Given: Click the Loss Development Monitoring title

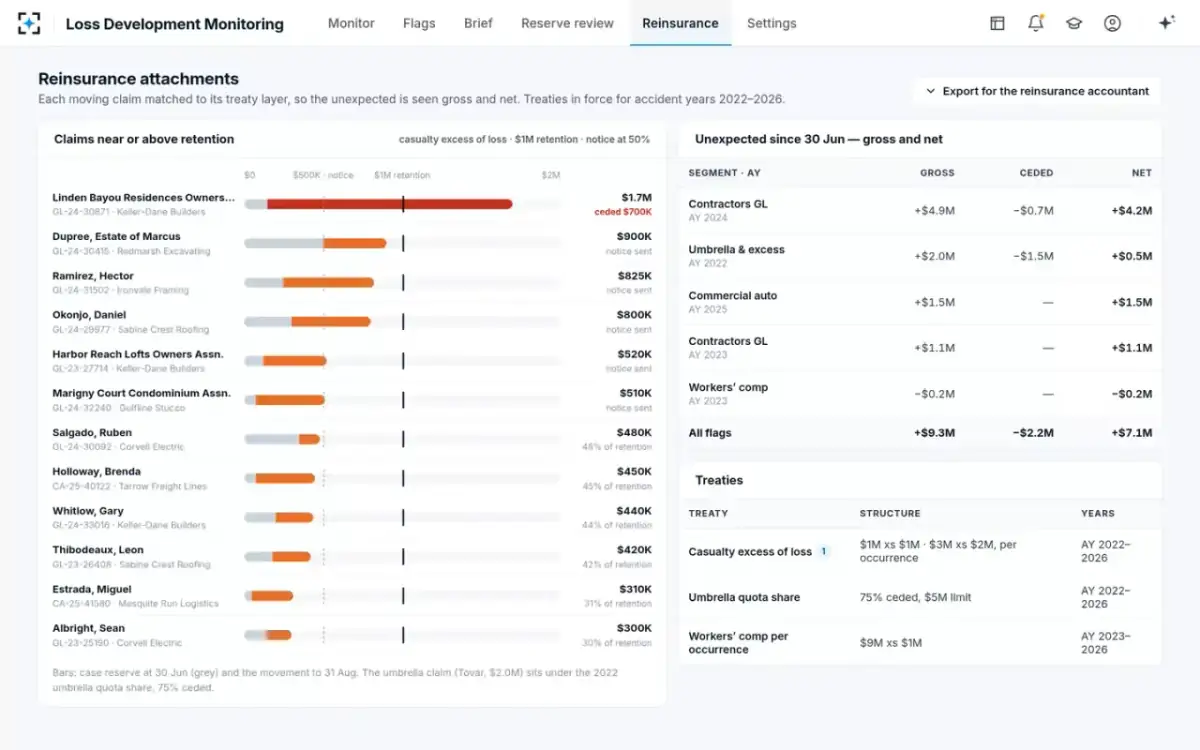Looking at the screenshot, I should click(x=174, y=23).
